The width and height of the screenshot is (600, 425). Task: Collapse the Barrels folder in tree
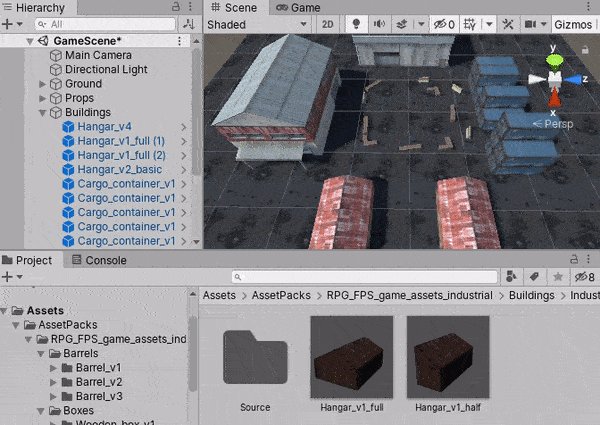coord(41,354)
